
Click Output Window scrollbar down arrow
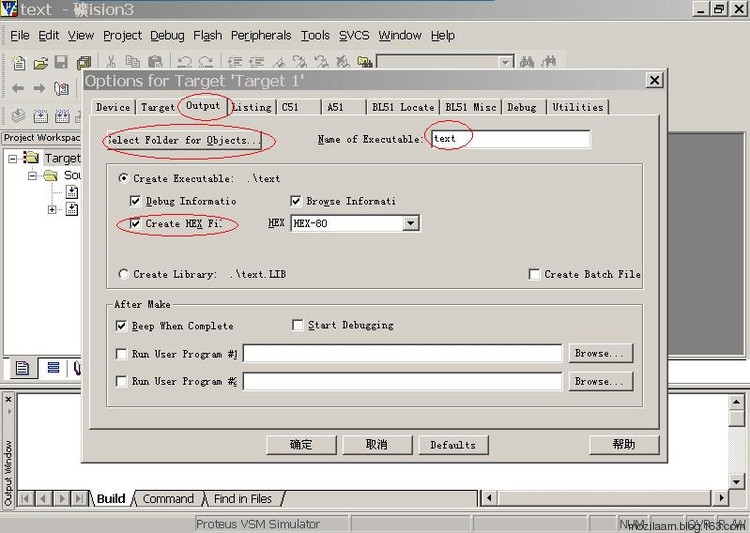click(x=736, y=482)
